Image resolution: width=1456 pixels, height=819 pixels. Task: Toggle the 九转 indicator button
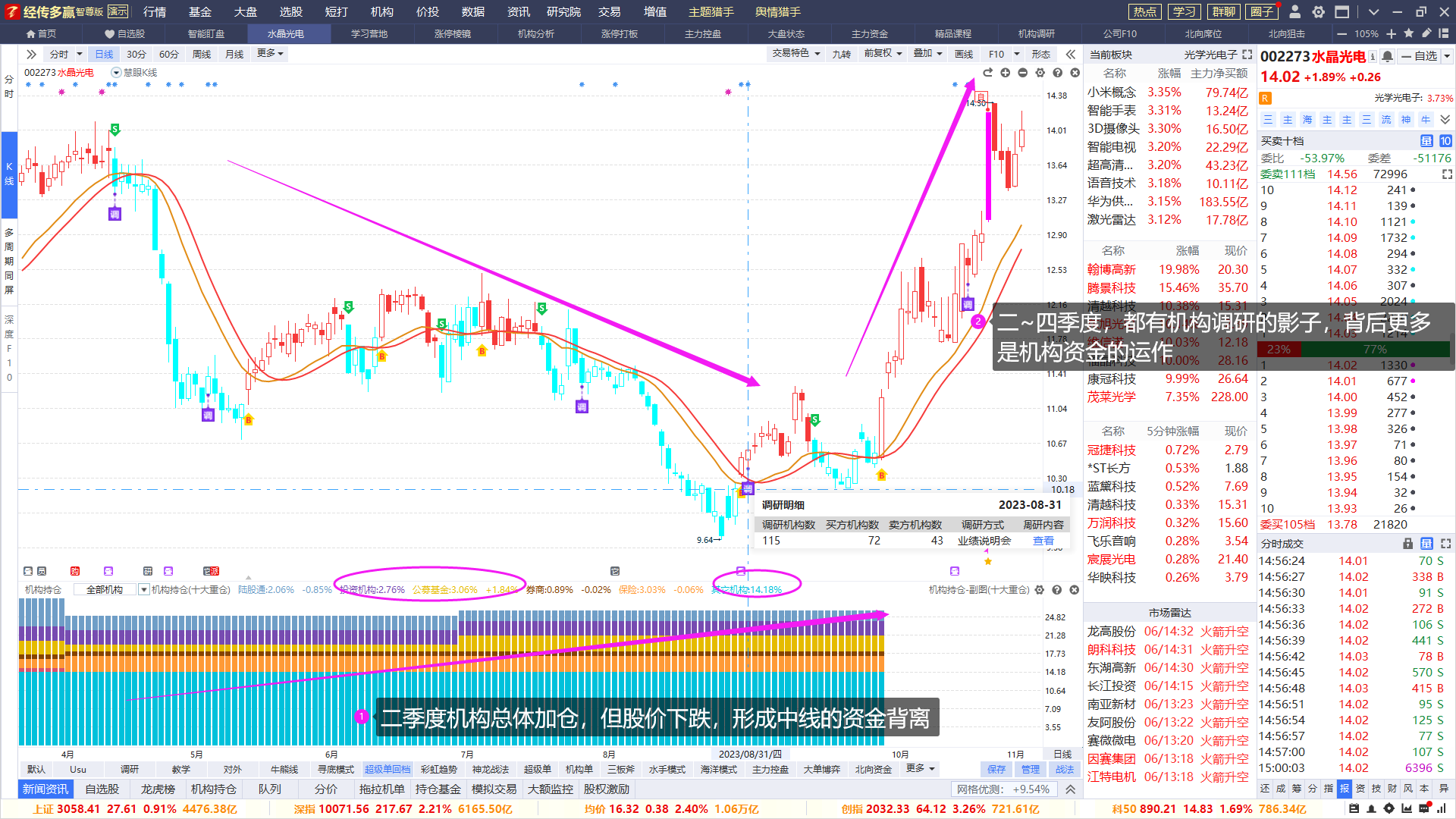pyautogui.click(x=841, y=54)
